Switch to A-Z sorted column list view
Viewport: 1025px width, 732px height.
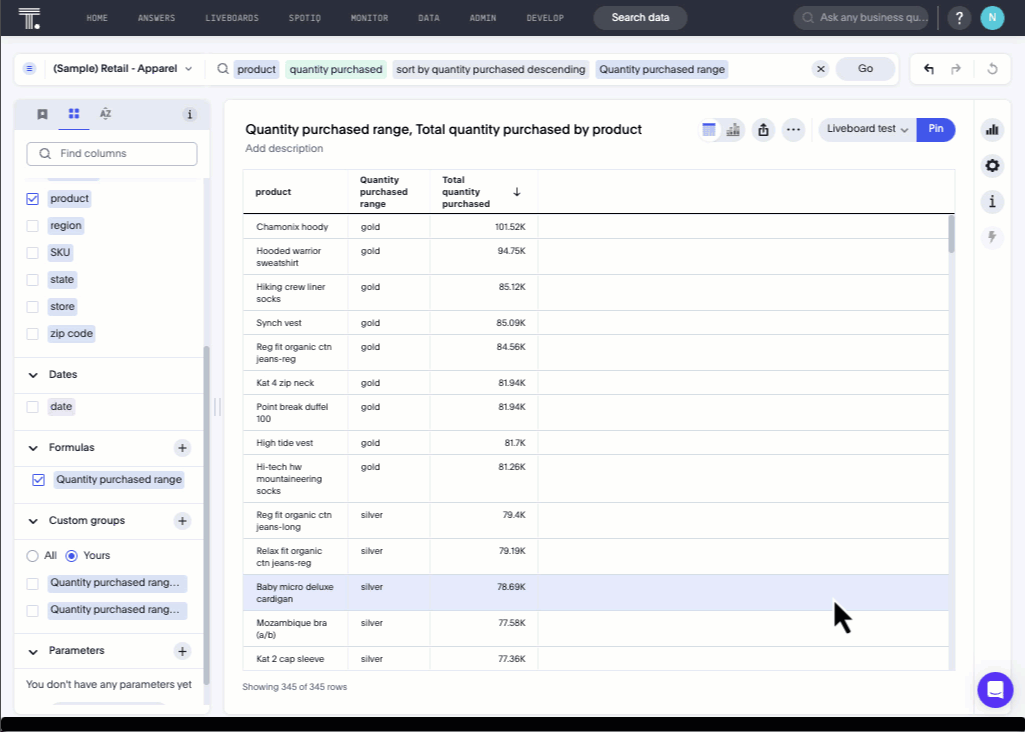[105, 114]
